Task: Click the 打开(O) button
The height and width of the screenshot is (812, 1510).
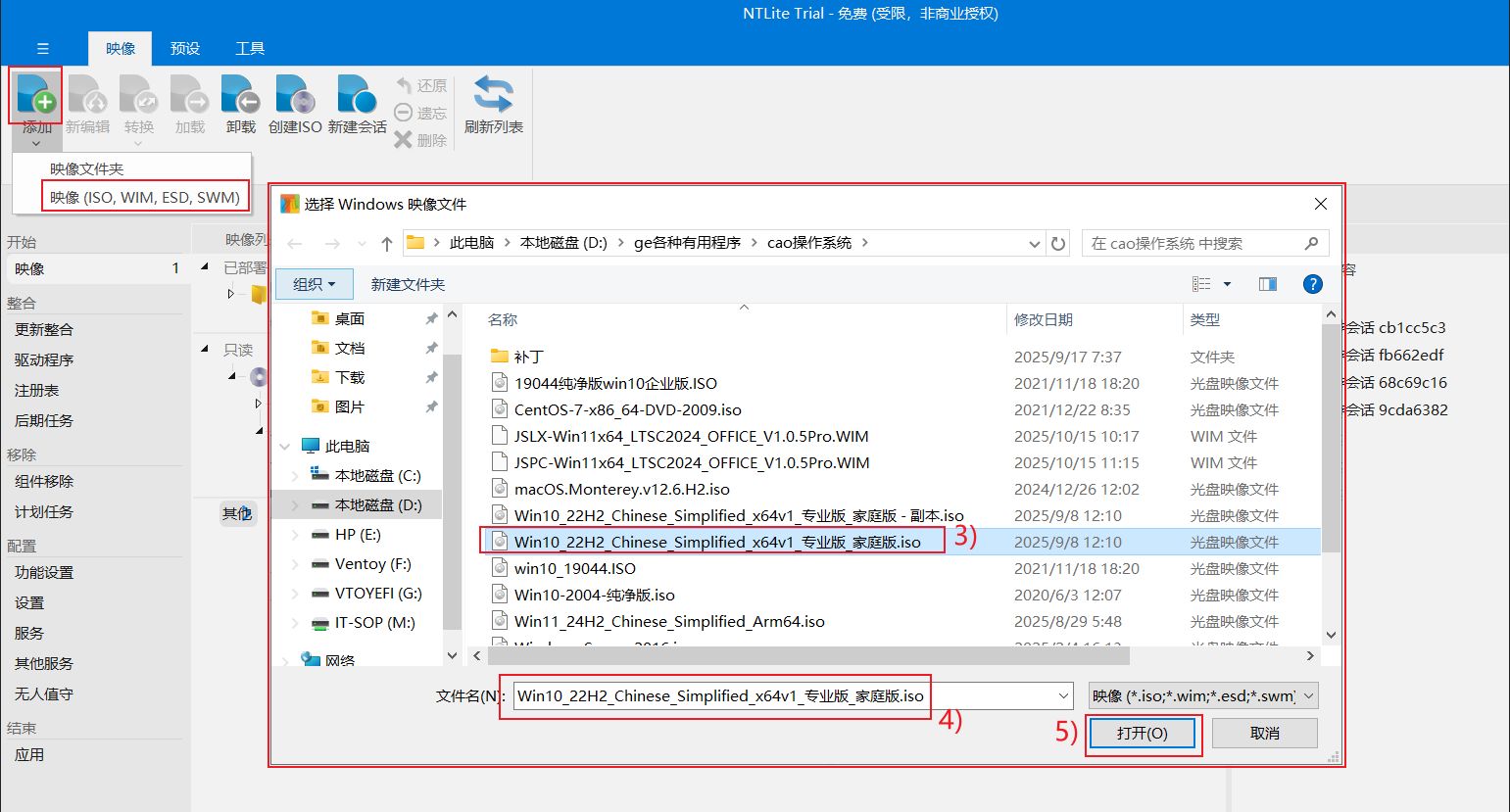Action: click(x=1142, y=733)
